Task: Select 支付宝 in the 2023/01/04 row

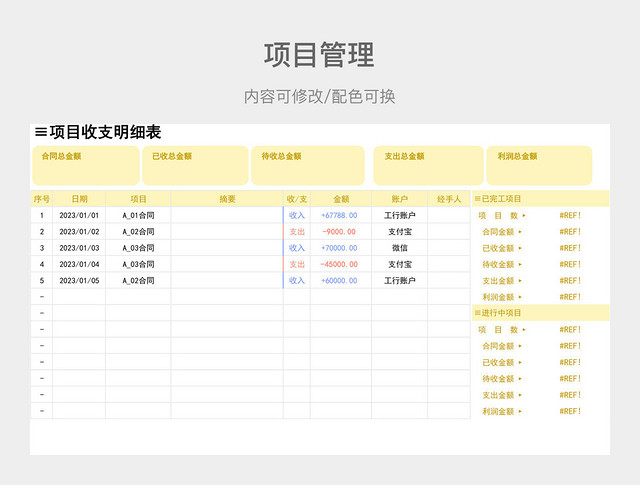Action: coord(400,264)
